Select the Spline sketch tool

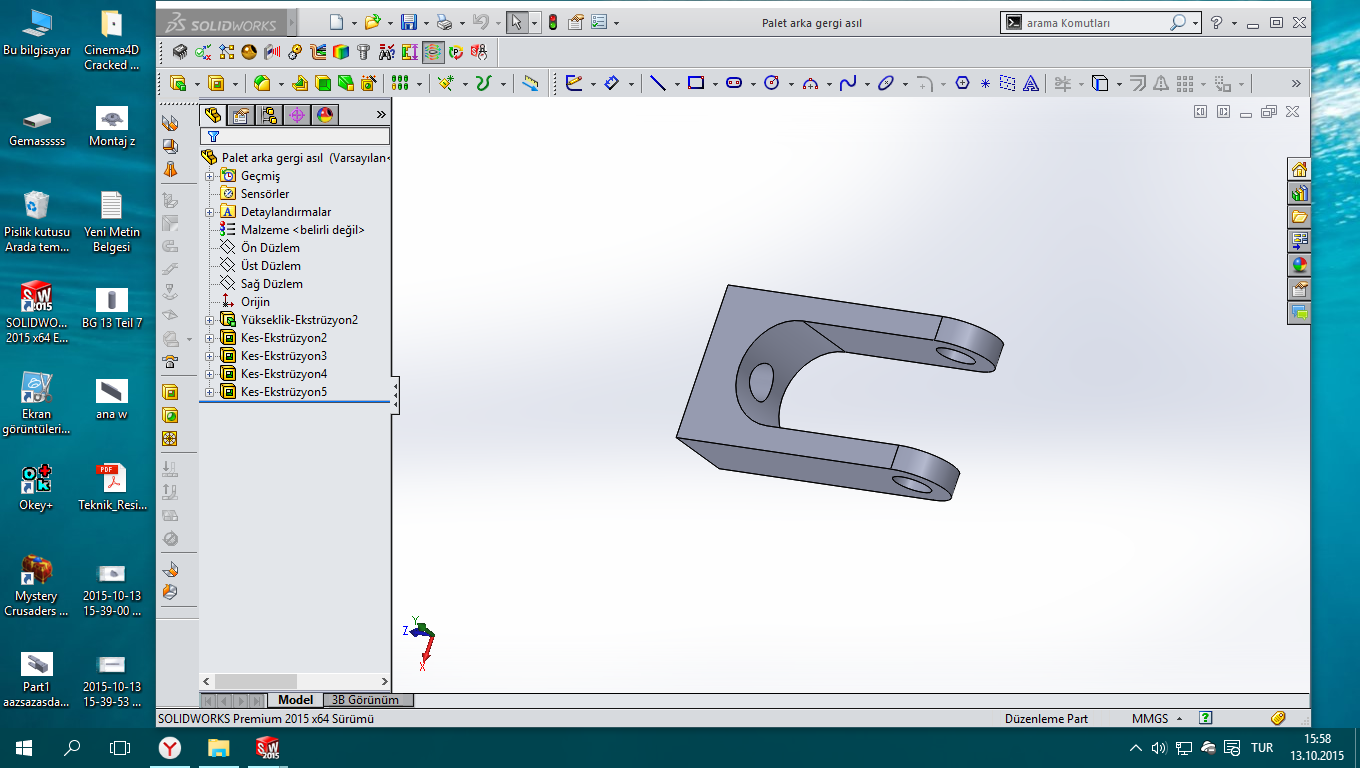point(847,84)
